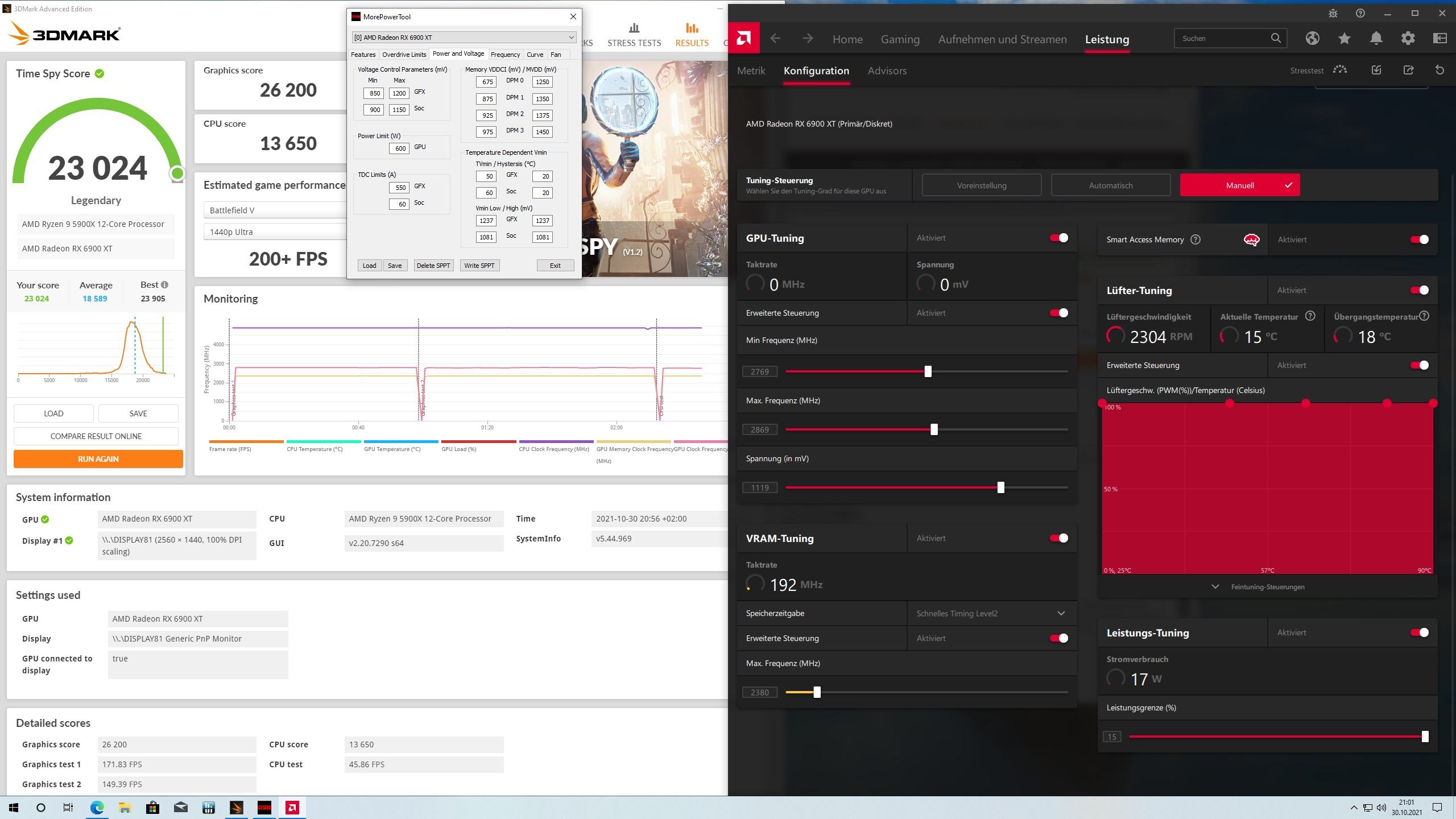
Task: Switch to the Metrik tab
Action: coord(751,71)
